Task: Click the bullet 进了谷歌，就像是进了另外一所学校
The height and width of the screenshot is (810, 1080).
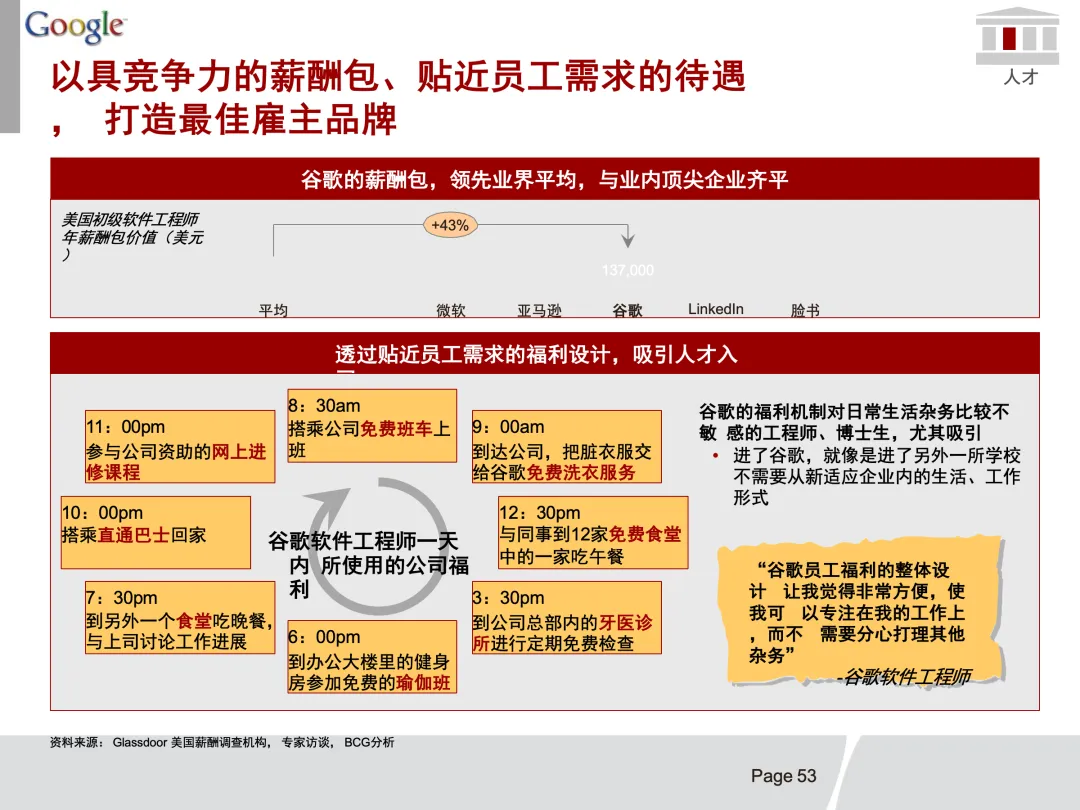Action: [877, 476]
